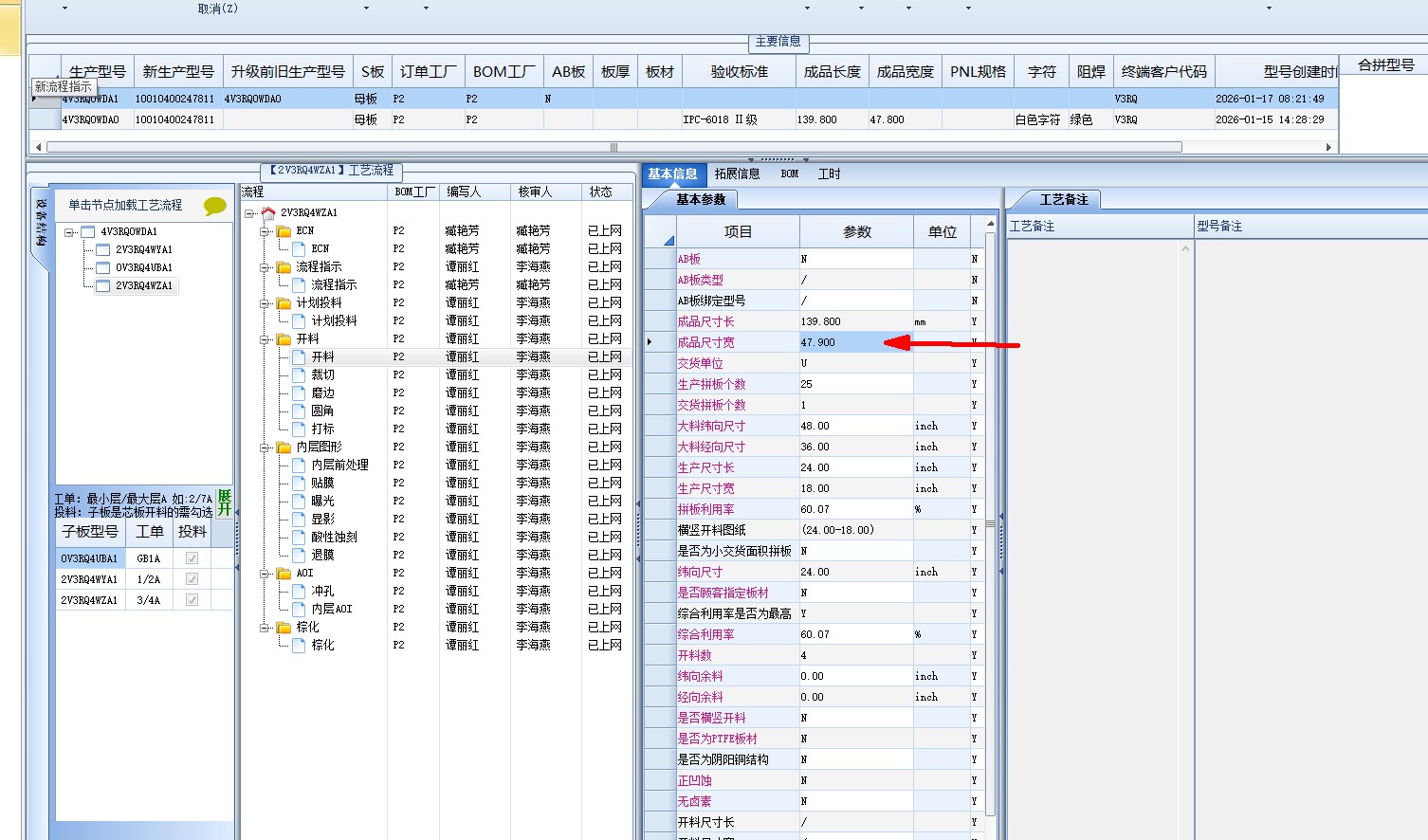1428x840 pixels.
Task: Click the 内层图形 folder icon
Action: (x=284, y=447)
